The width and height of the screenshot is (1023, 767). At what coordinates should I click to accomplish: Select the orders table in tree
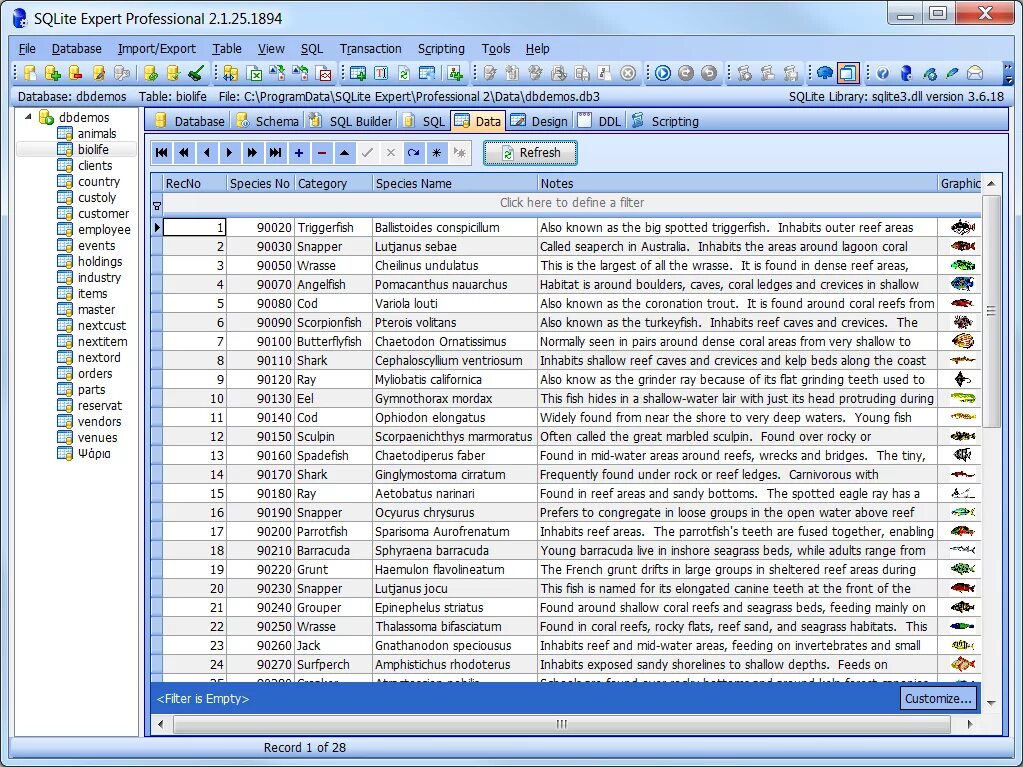[95, 374]
